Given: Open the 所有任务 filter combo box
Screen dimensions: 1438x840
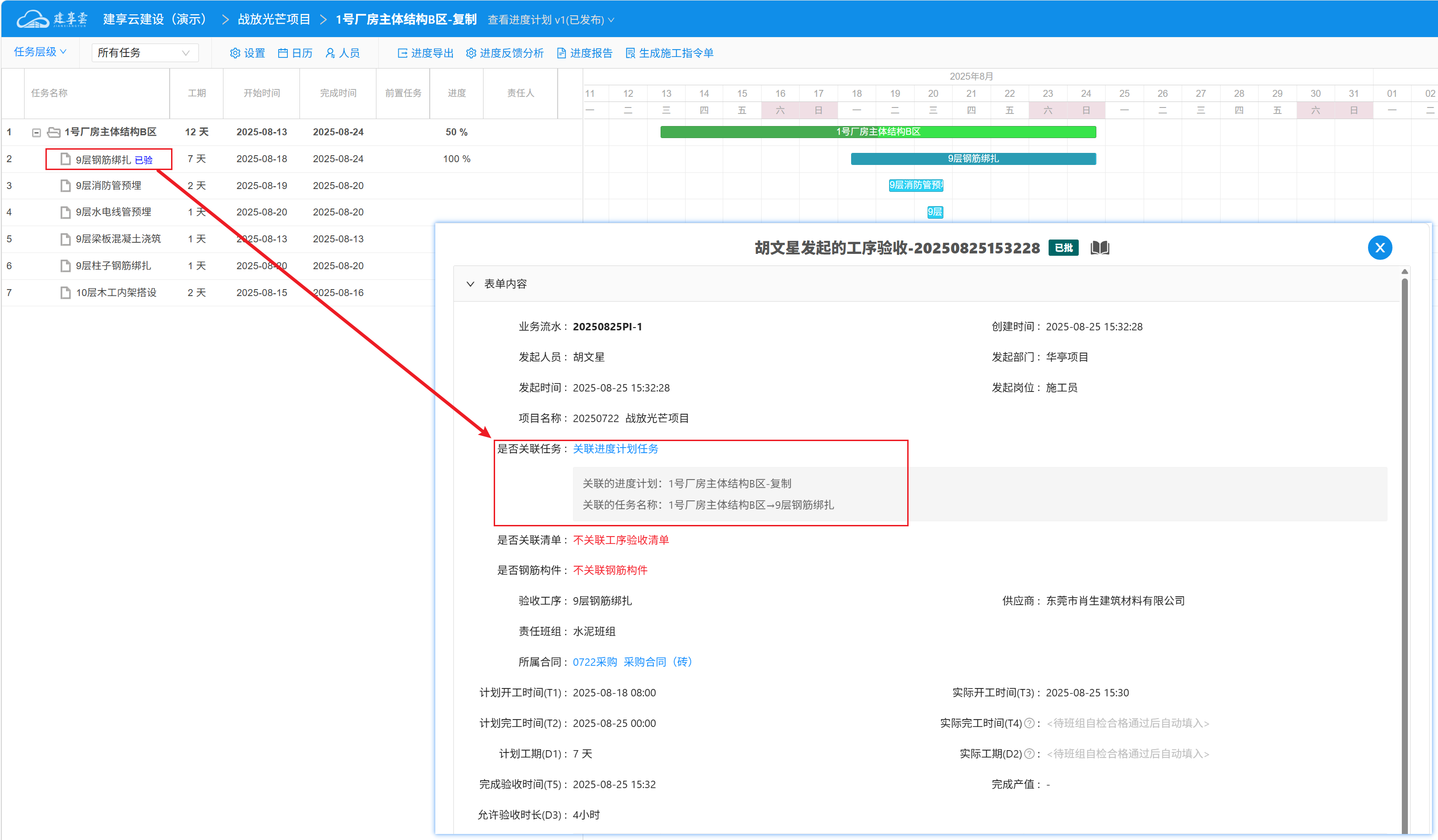Looking at the screenshot, I should [144, 53].
